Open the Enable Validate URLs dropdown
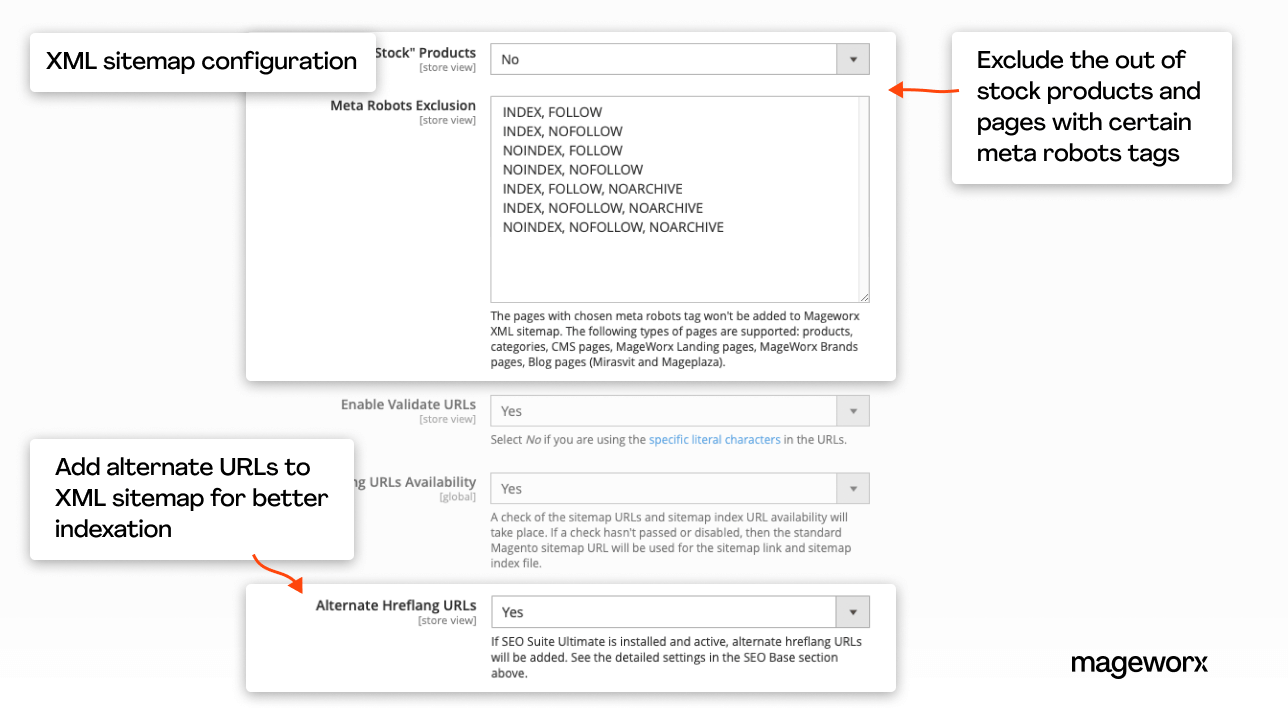The image size is (1288, 728). tap(853, 410)
